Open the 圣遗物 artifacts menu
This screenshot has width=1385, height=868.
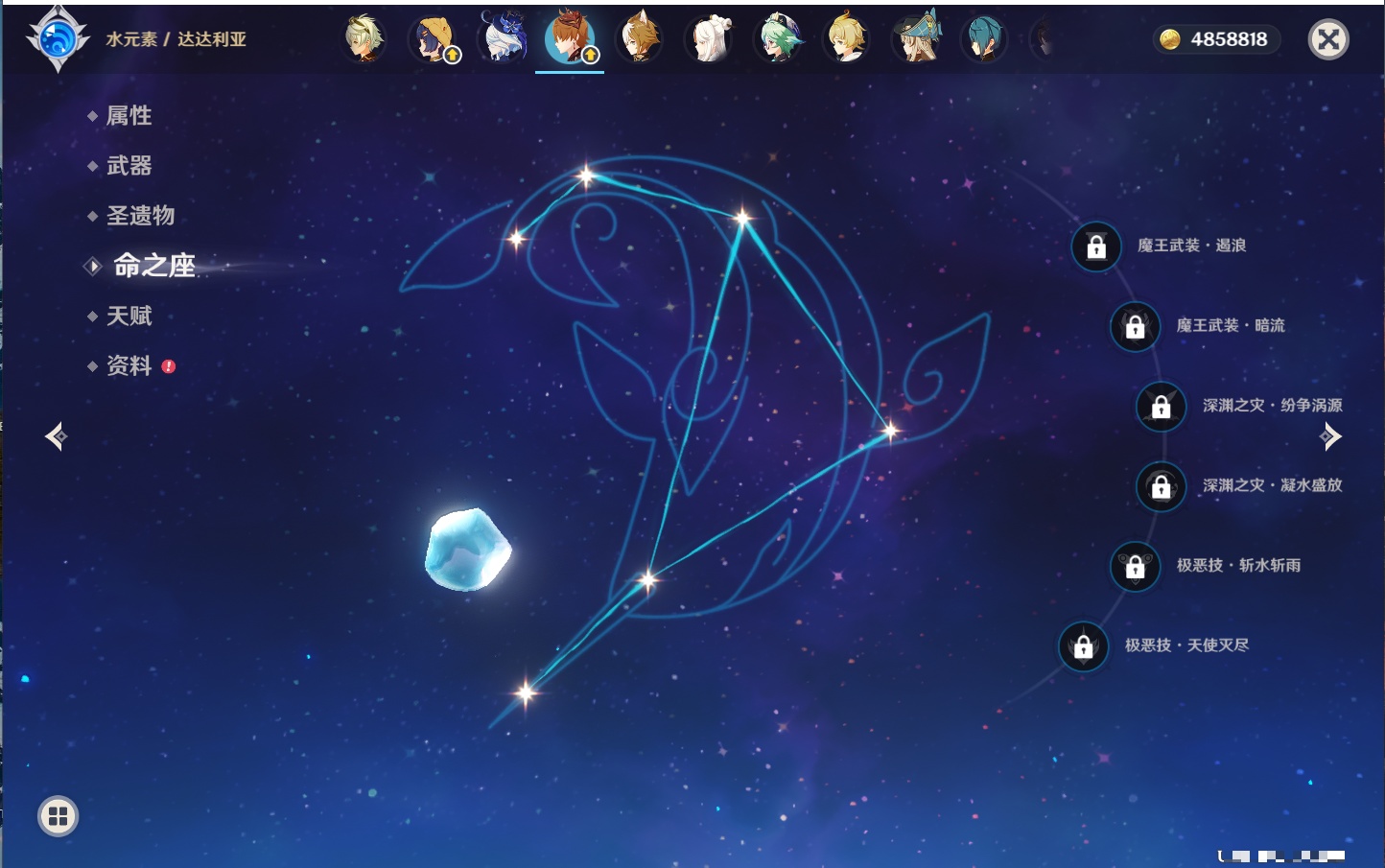pyautogui.click(x=140, y=215)
